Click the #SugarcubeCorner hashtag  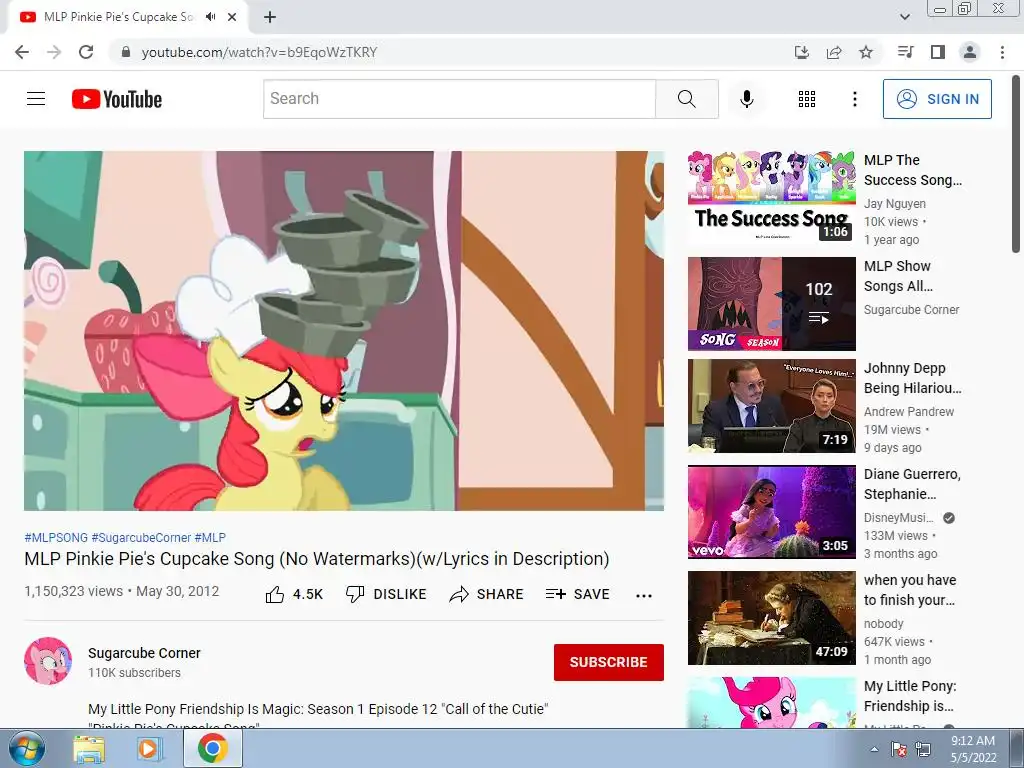click(x=141, y=537)
